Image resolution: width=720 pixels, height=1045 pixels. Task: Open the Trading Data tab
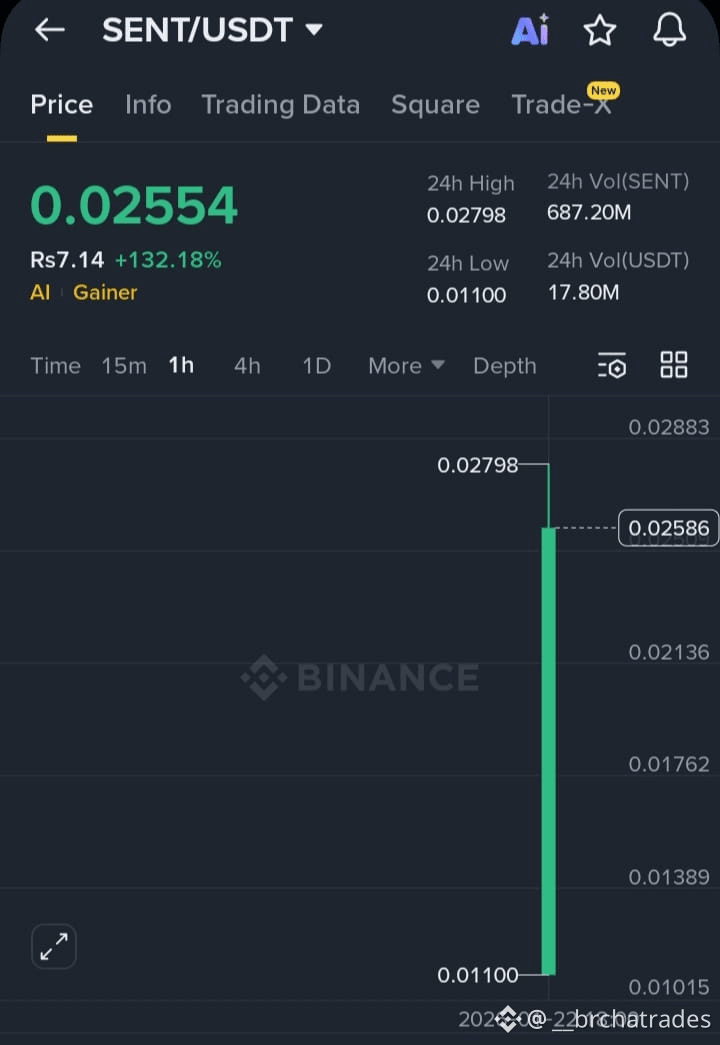pos(281,105)
